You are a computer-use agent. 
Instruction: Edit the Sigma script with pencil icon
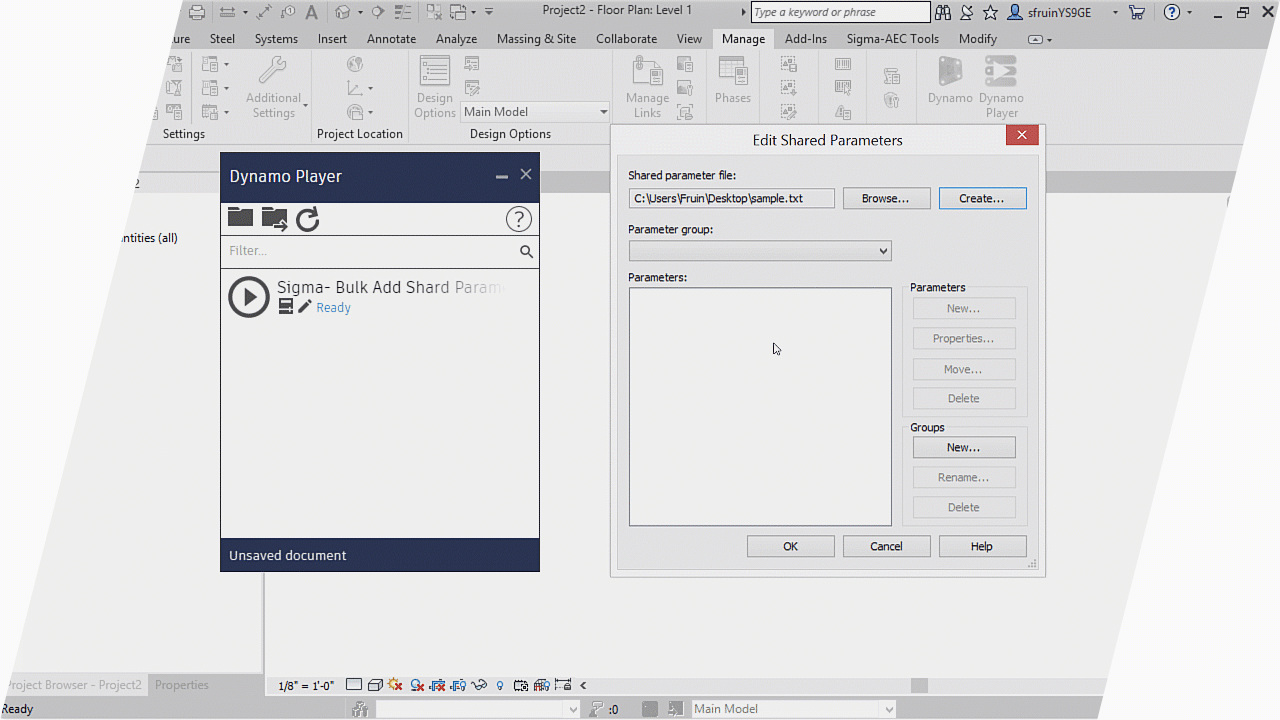305,307
